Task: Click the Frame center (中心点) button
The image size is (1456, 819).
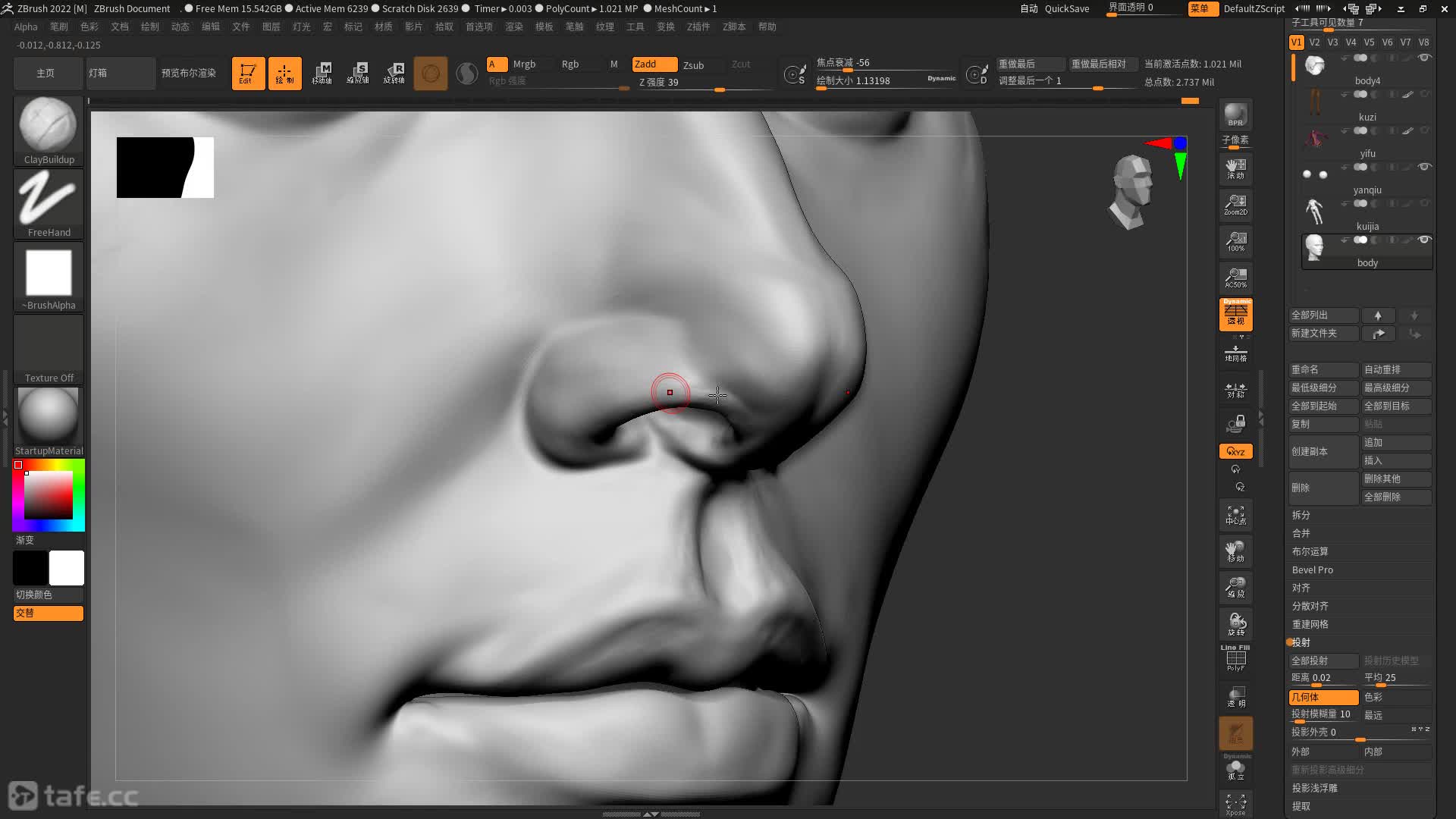Action: tap(1236, 516)
